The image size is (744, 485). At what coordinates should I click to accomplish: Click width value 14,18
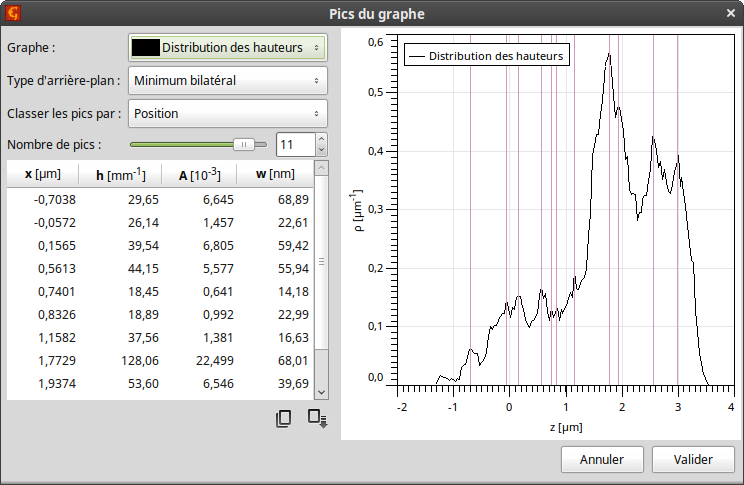(293, 292)
